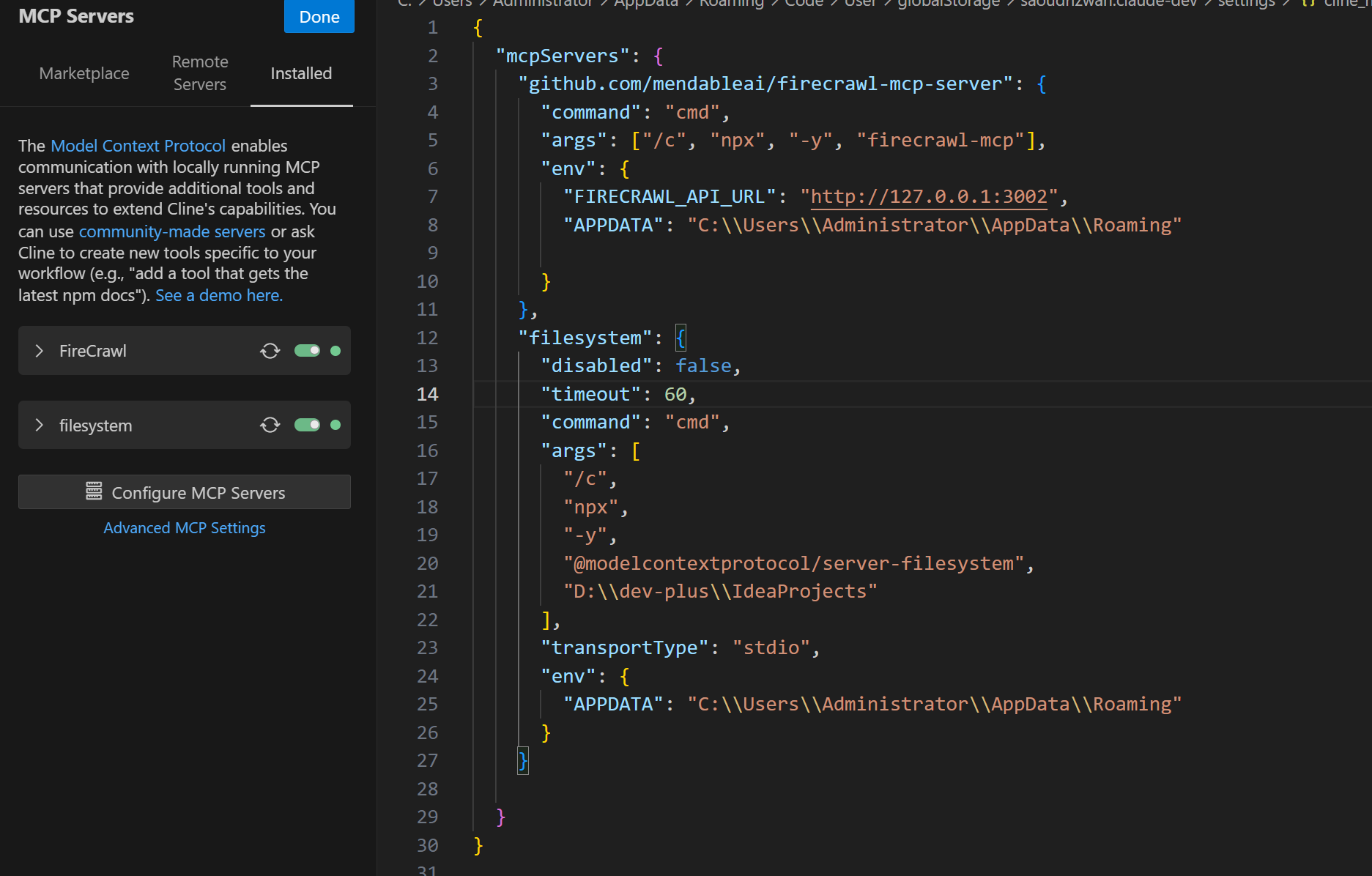
Task: Click the "filesystem" key on line 12
Action: 585,338
